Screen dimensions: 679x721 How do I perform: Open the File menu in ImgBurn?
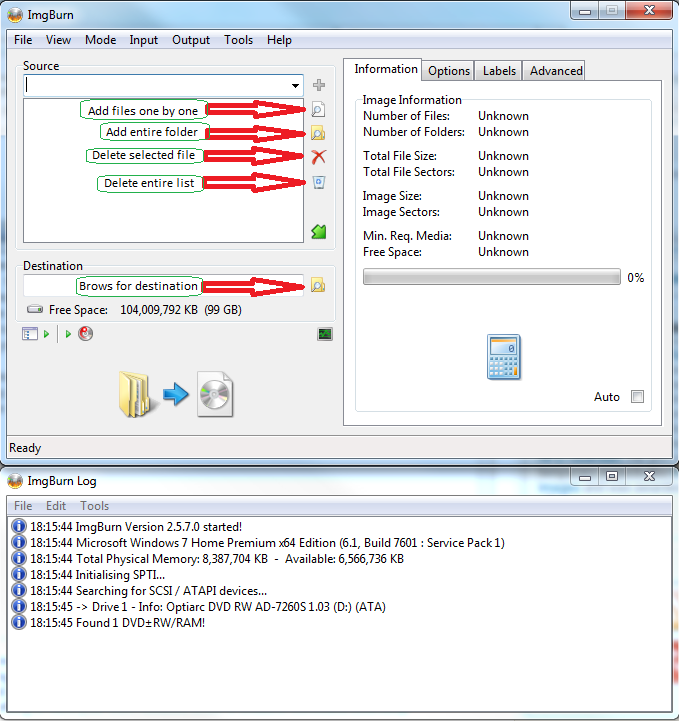[x=23, y=40]
